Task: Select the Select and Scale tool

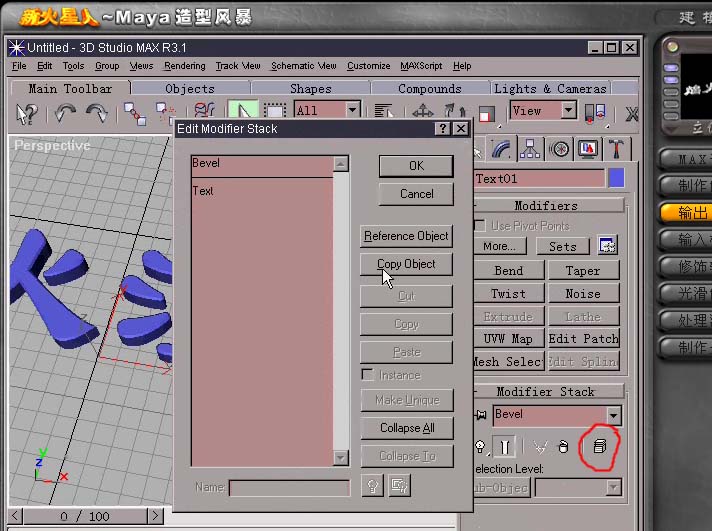Action: tap(486, 114)
